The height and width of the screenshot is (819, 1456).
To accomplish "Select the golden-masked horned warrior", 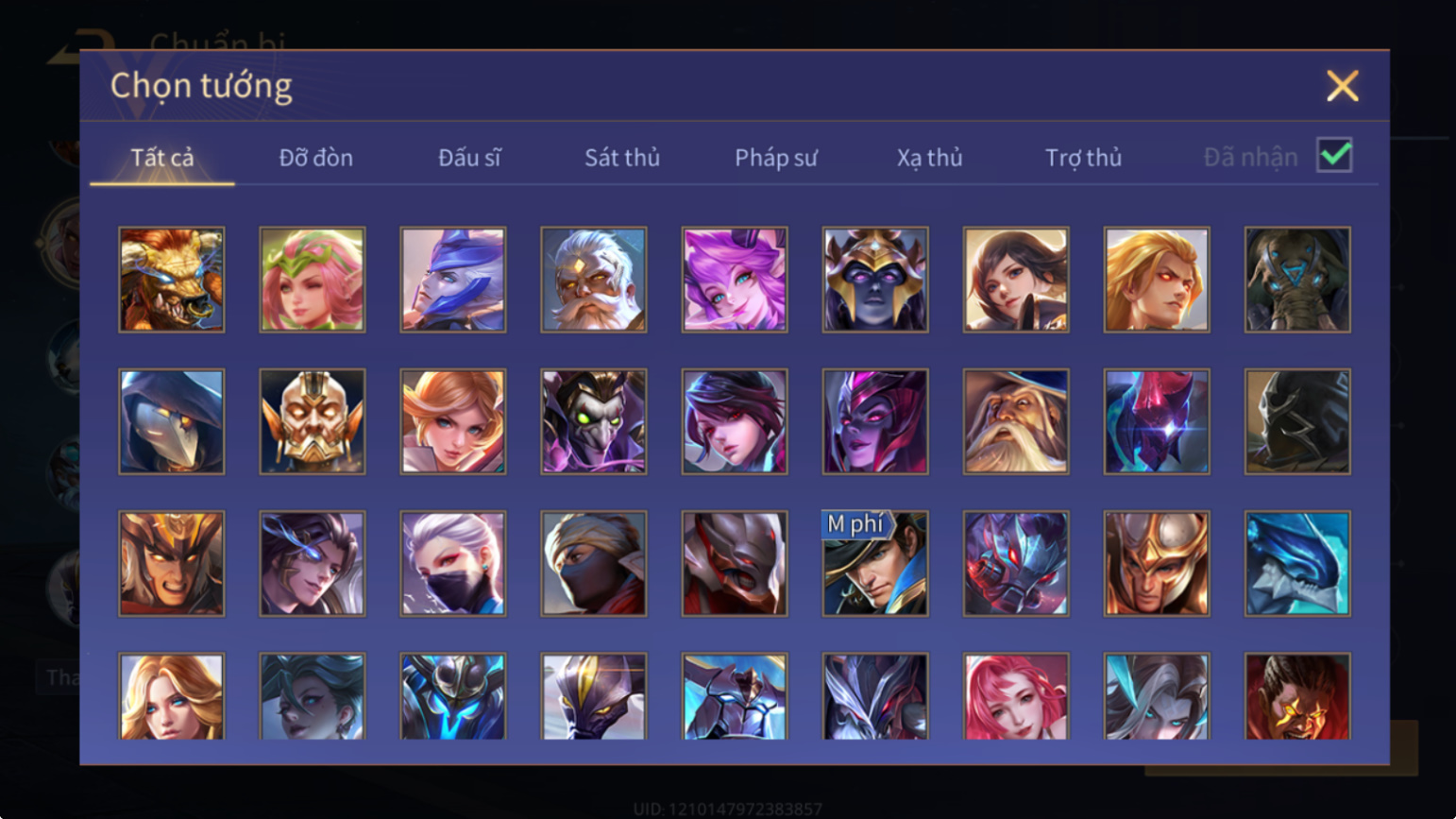I will tap(313, 421).
